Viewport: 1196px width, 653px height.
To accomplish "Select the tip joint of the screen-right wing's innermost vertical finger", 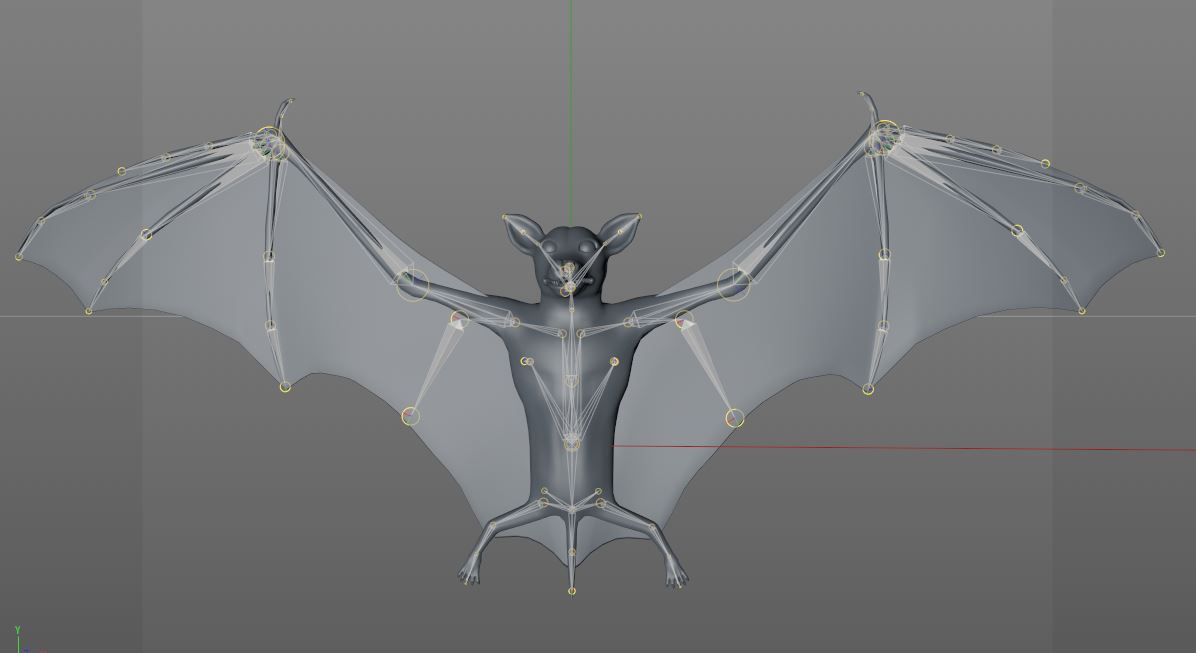I will click(867, 390).
